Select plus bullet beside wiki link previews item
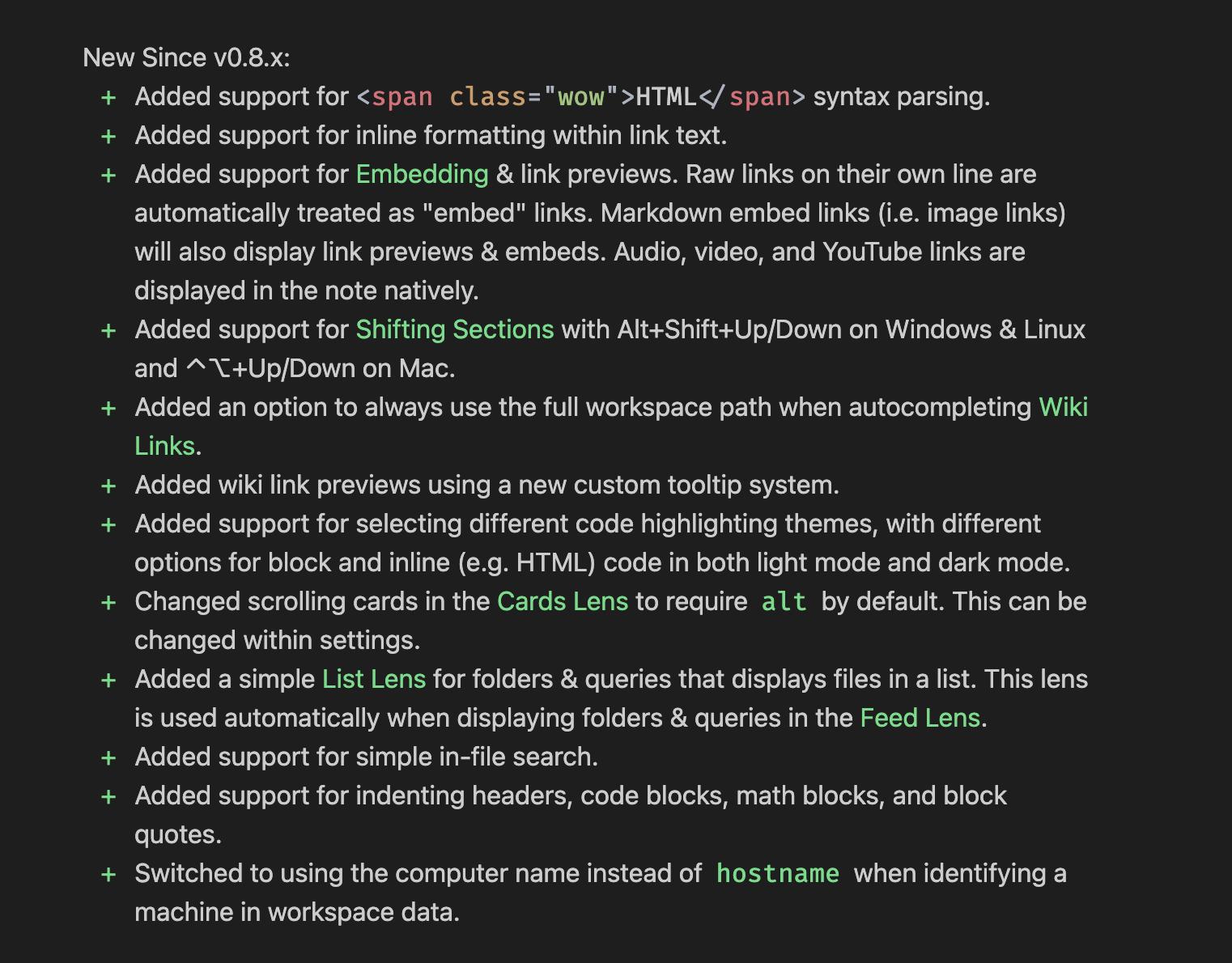 108,486
